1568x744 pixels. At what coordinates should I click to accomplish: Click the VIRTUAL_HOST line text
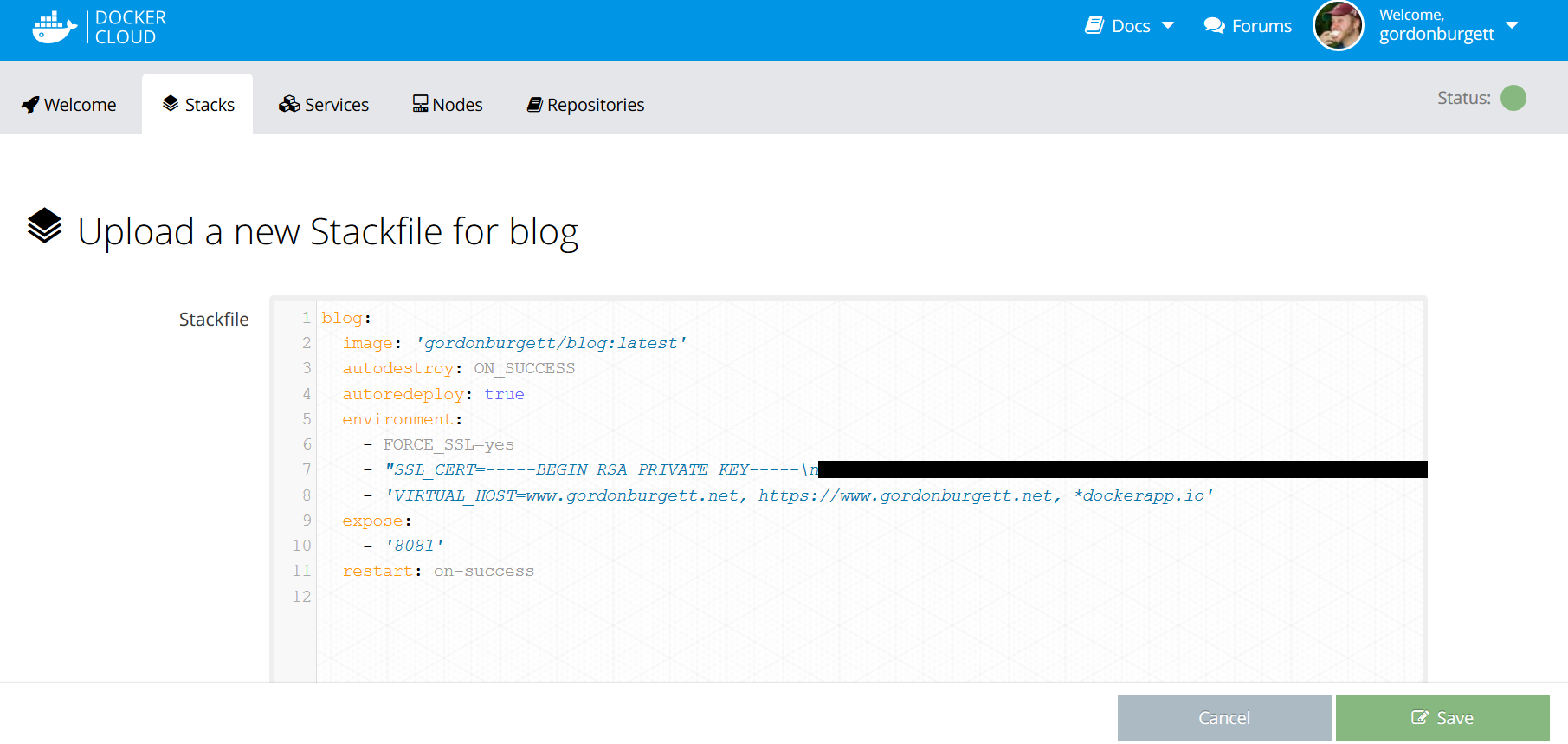pyautogui.click(x=799, y=495)
